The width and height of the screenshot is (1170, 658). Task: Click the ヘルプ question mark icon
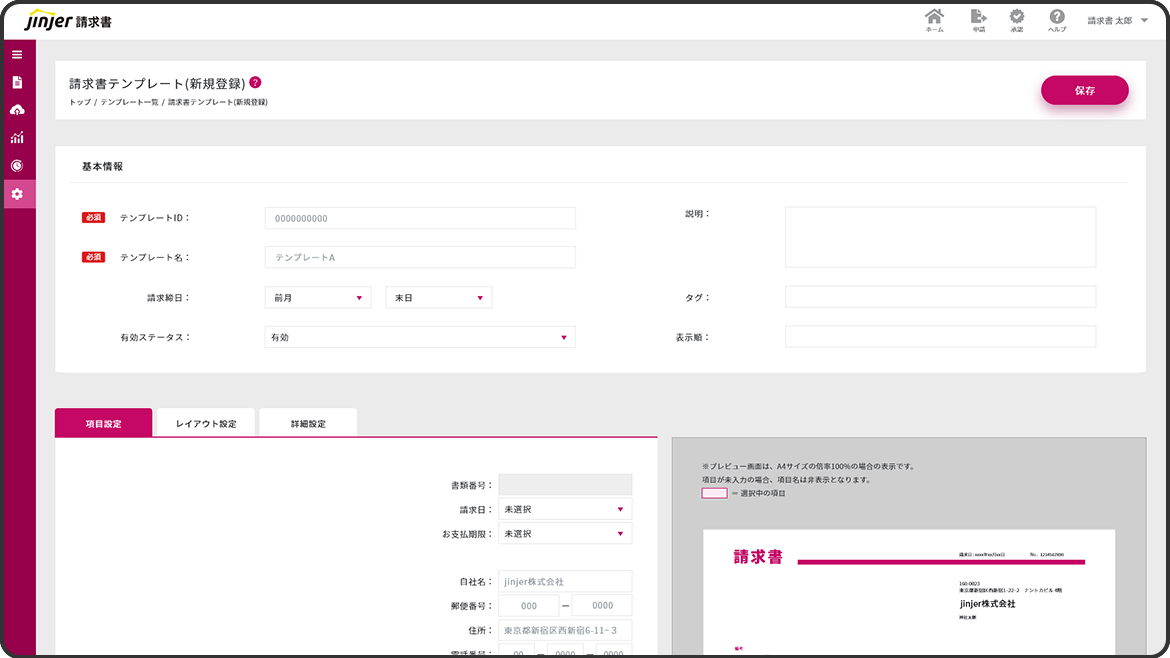[1056, 18]
